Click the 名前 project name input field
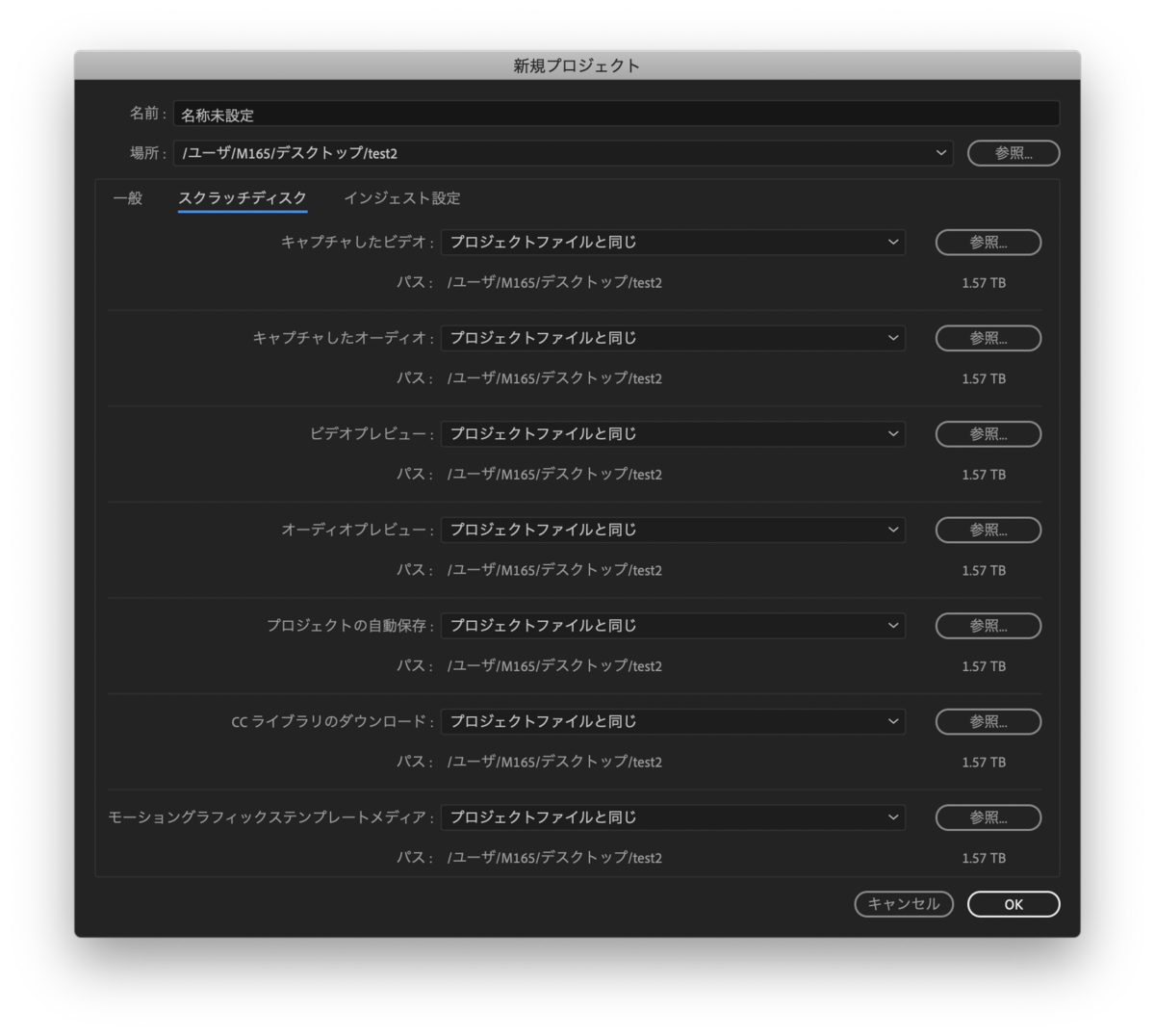The image size is (1155, 1036). pyautogui.click(x=616, y=115)
